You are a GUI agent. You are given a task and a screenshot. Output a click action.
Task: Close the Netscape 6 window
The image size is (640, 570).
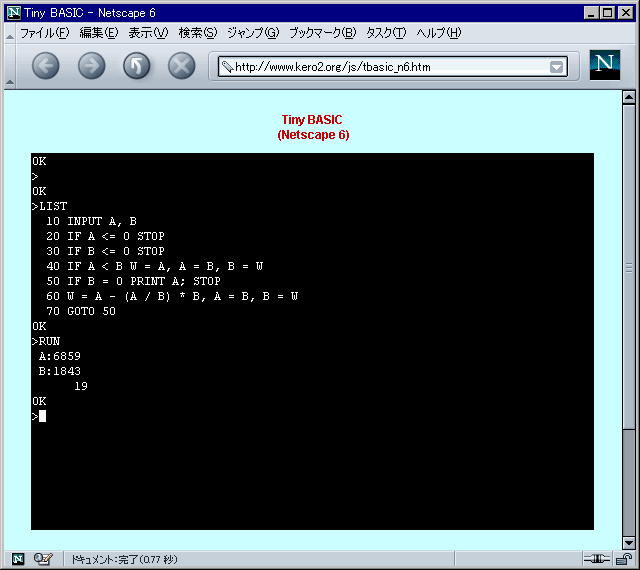pyautogui.click(x=625, y=13)
